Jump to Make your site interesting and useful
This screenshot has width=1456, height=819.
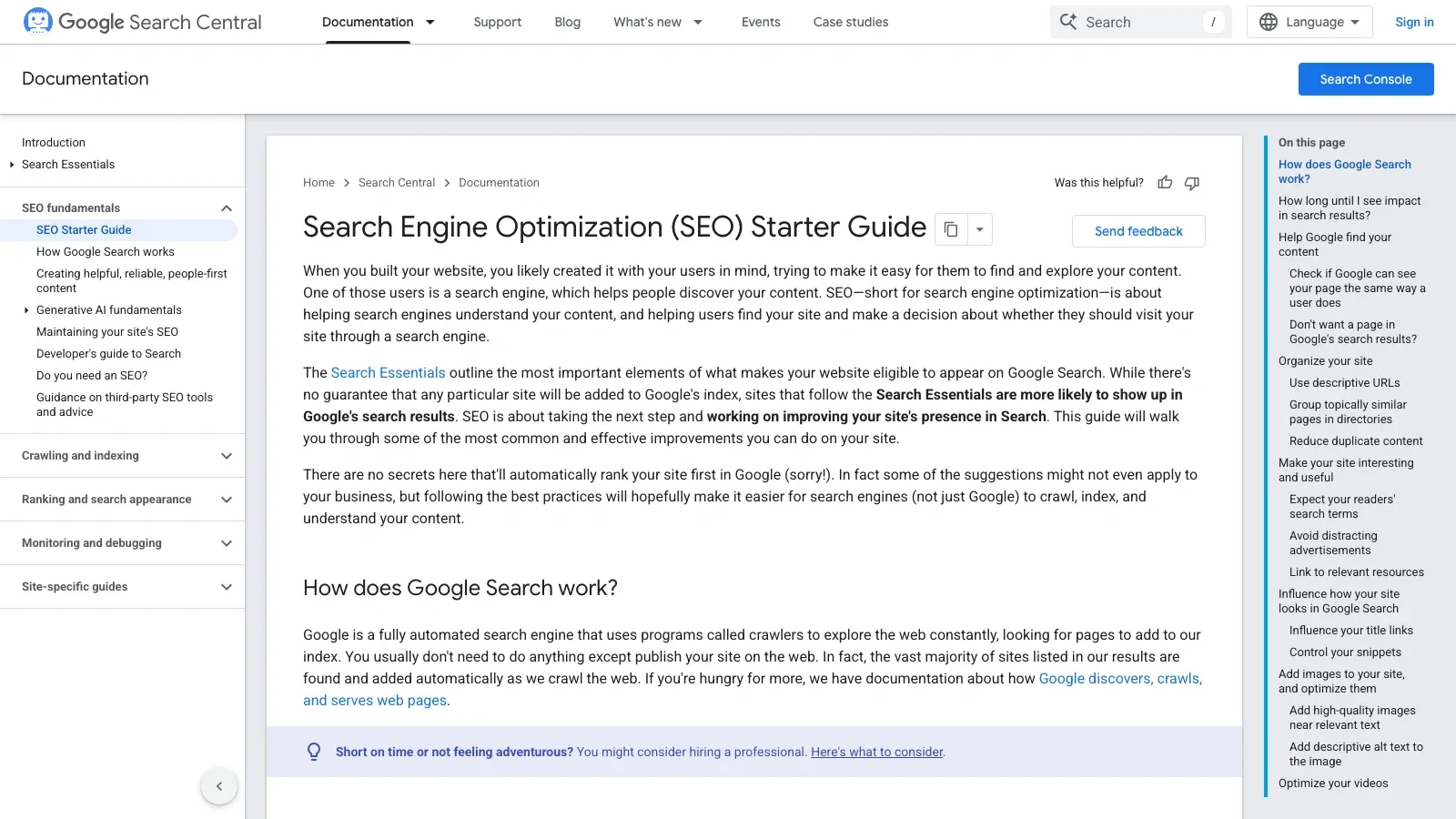[x=1346, y=470]
